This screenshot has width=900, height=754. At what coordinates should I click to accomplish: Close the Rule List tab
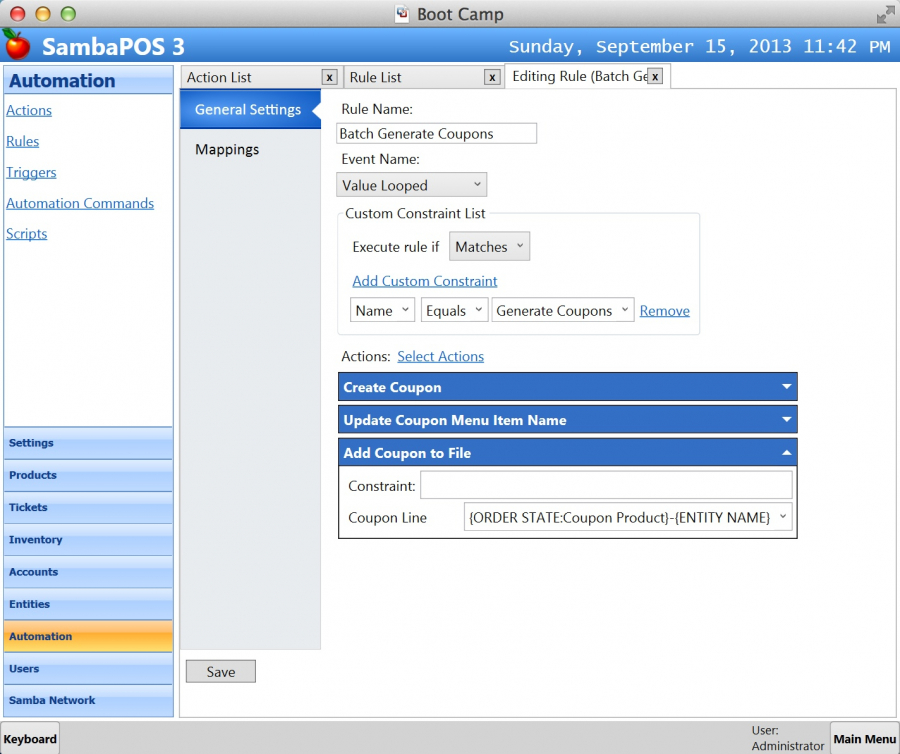click(491, 77)
